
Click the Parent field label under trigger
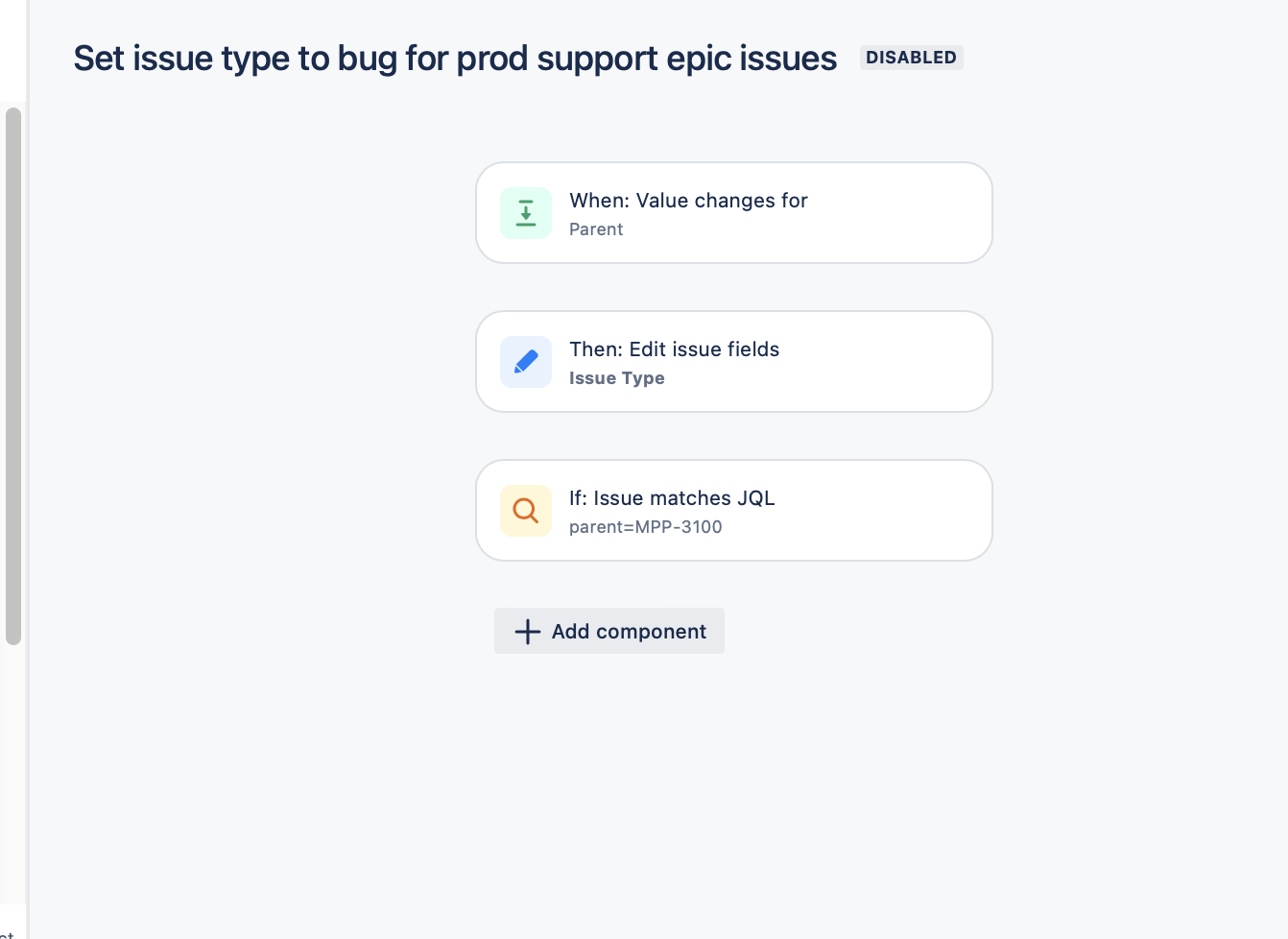click(595, 229)
